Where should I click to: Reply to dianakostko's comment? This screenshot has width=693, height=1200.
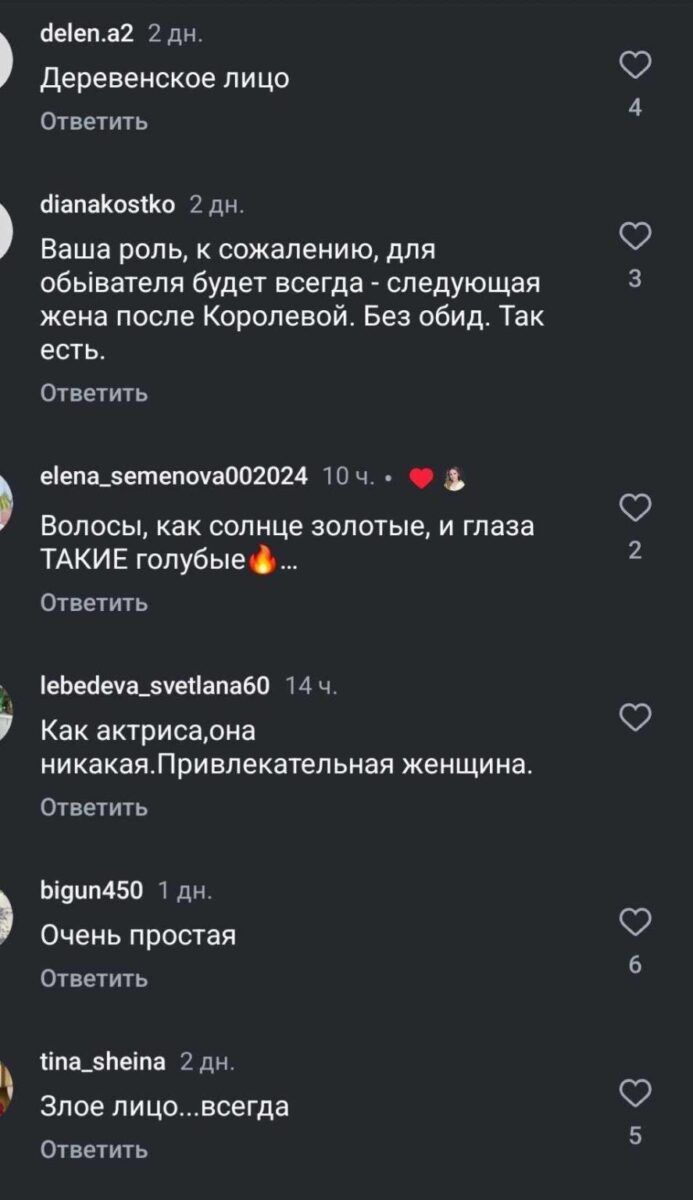[x=94, y=394]
